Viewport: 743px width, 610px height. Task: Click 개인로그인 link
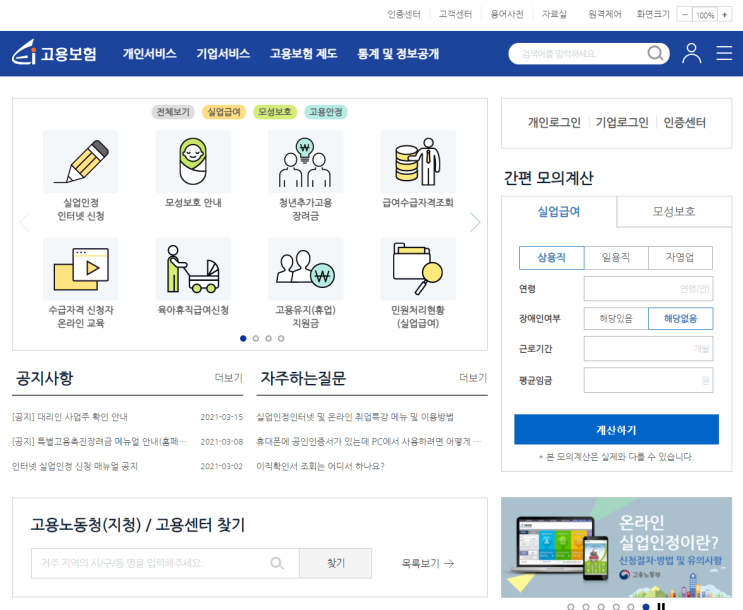554,123
